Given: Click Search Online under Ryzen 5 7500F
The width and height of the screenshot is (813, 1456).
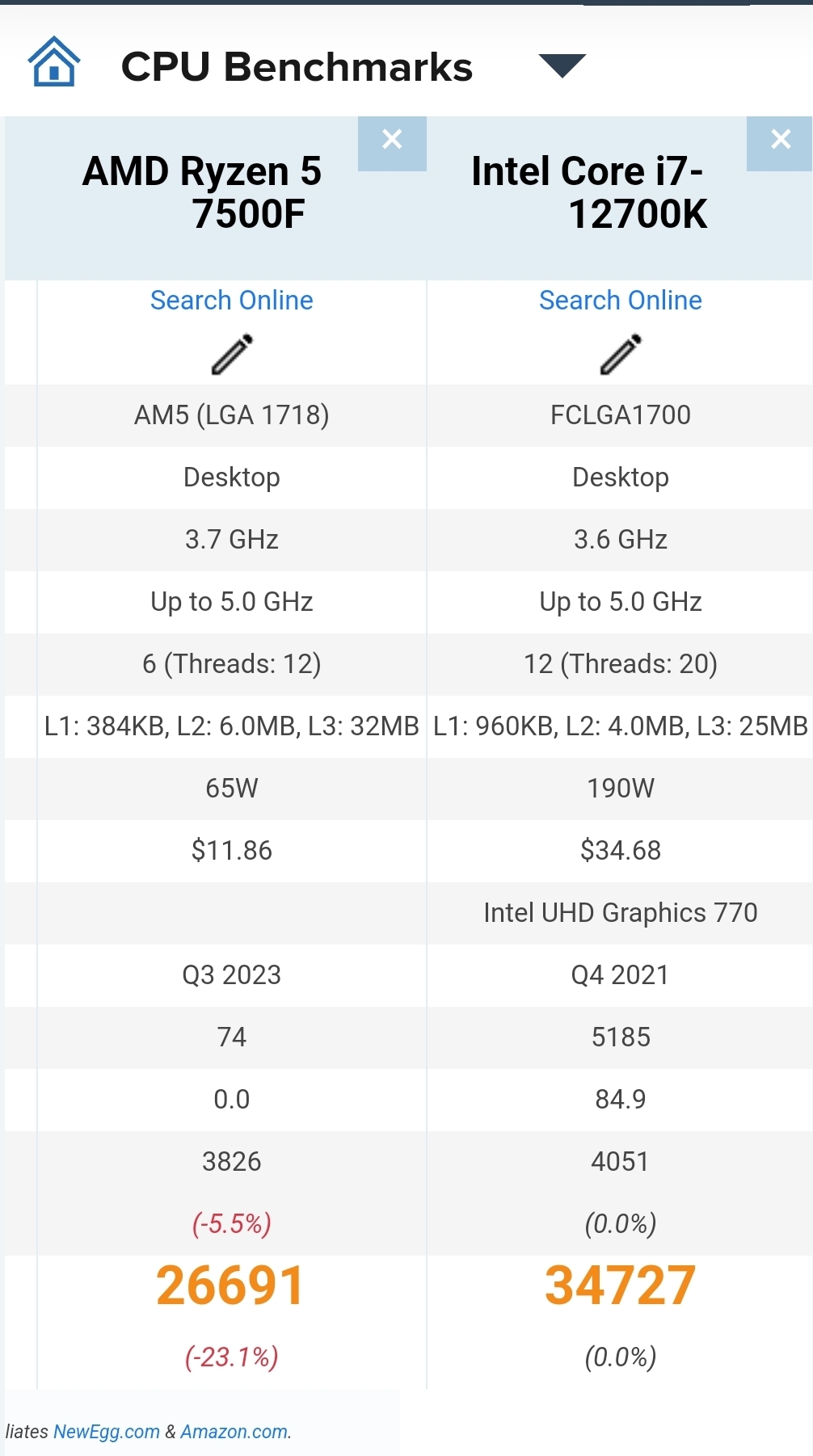Looking at the screenshot, I should (x=232, y=301).
